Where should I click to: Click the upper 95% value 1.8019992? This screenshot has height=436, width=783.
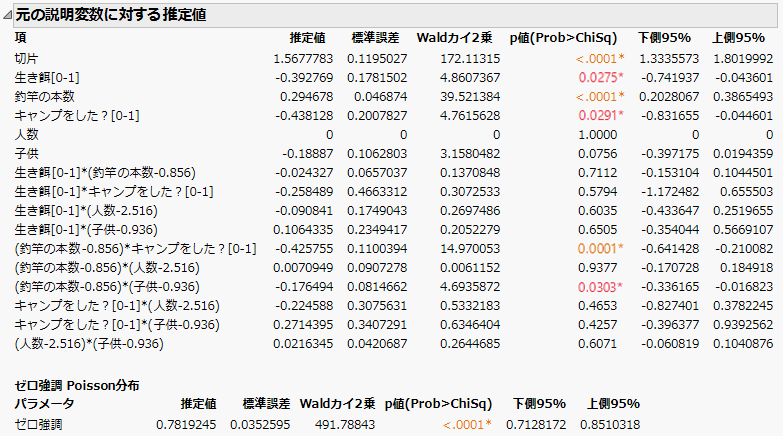click(x=743, y=58)
